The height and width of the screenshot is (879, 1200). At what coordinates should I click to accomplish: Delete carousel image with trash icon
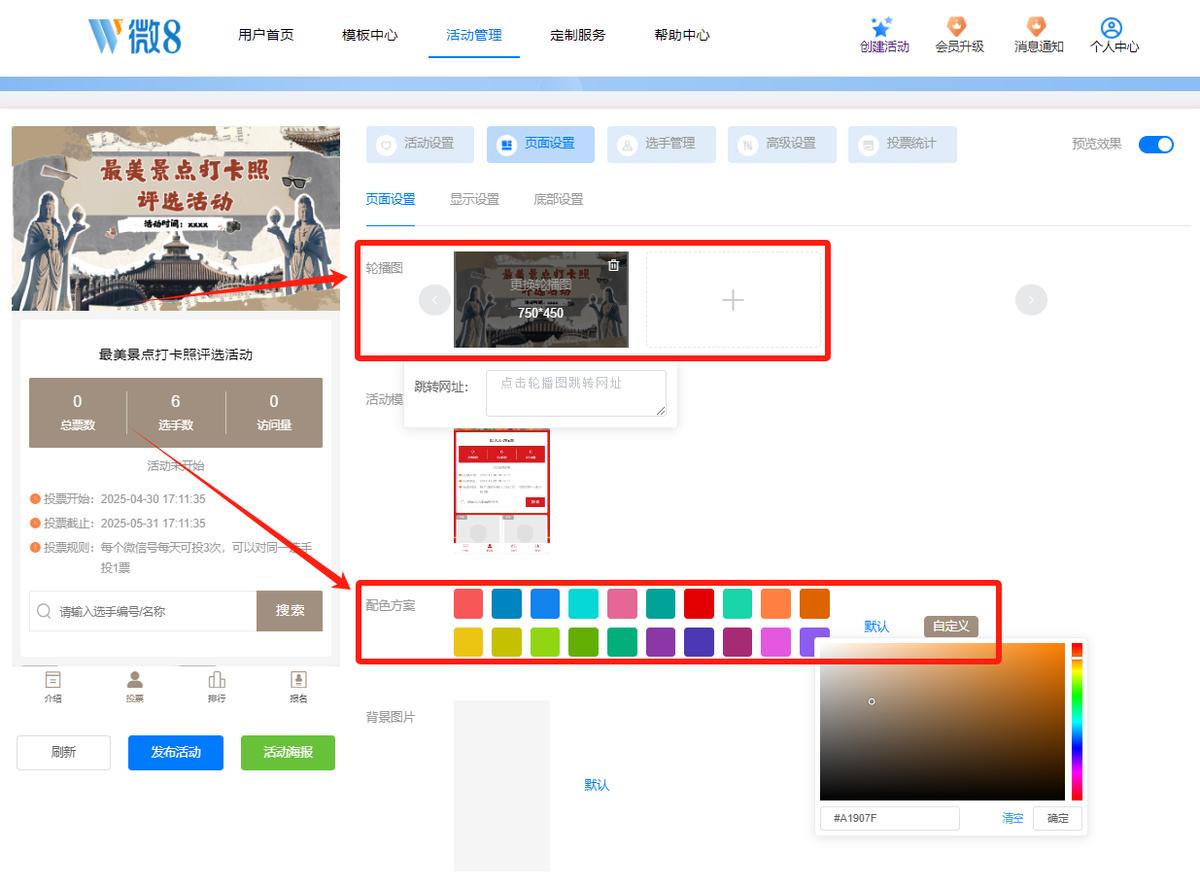click(x=614, y=265)
